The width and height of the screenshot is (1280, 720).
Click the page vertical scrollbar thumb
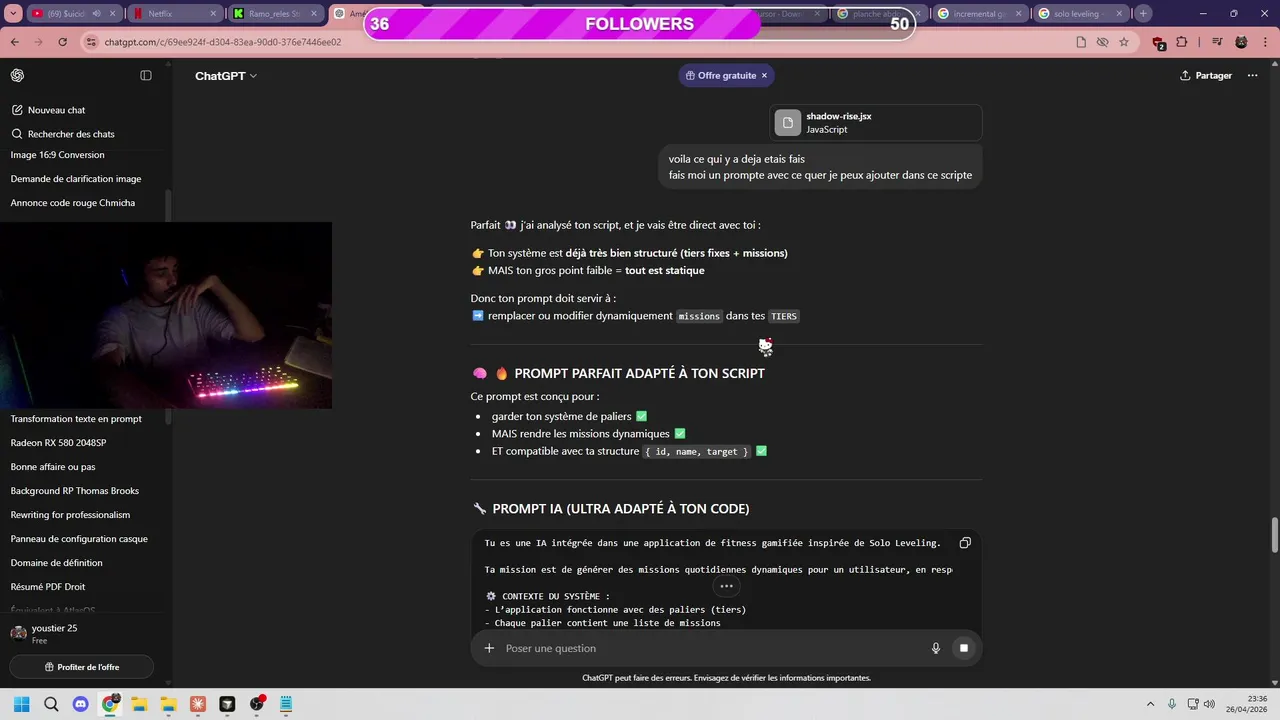[x=1274, y=535]
